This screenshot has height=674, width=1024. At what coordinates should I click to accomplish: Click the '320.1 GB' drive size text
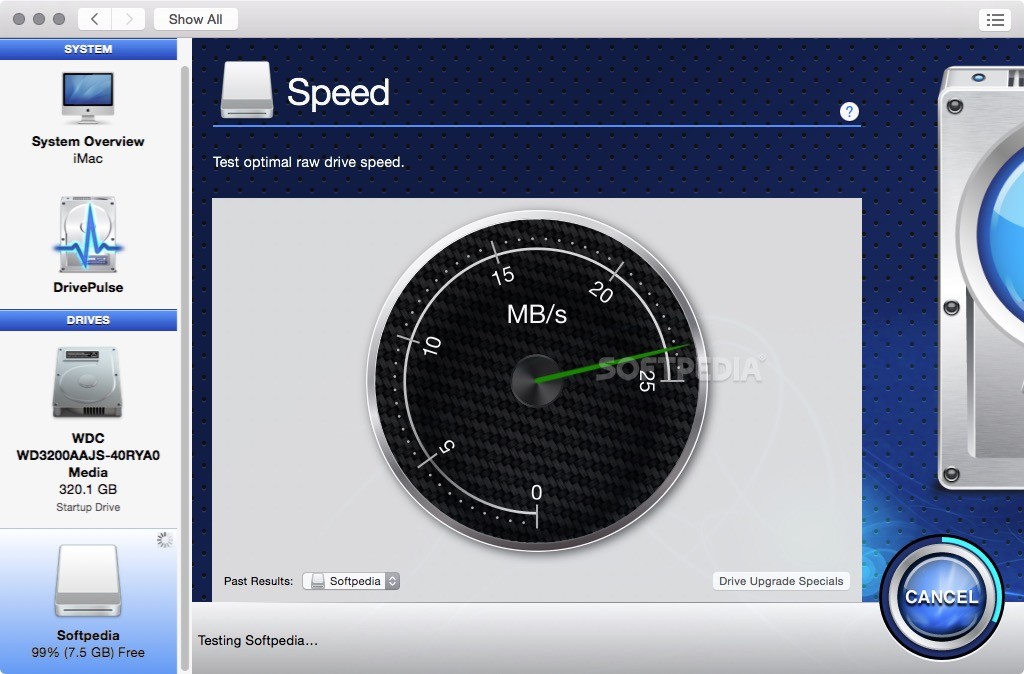click(x=88, y=489)
